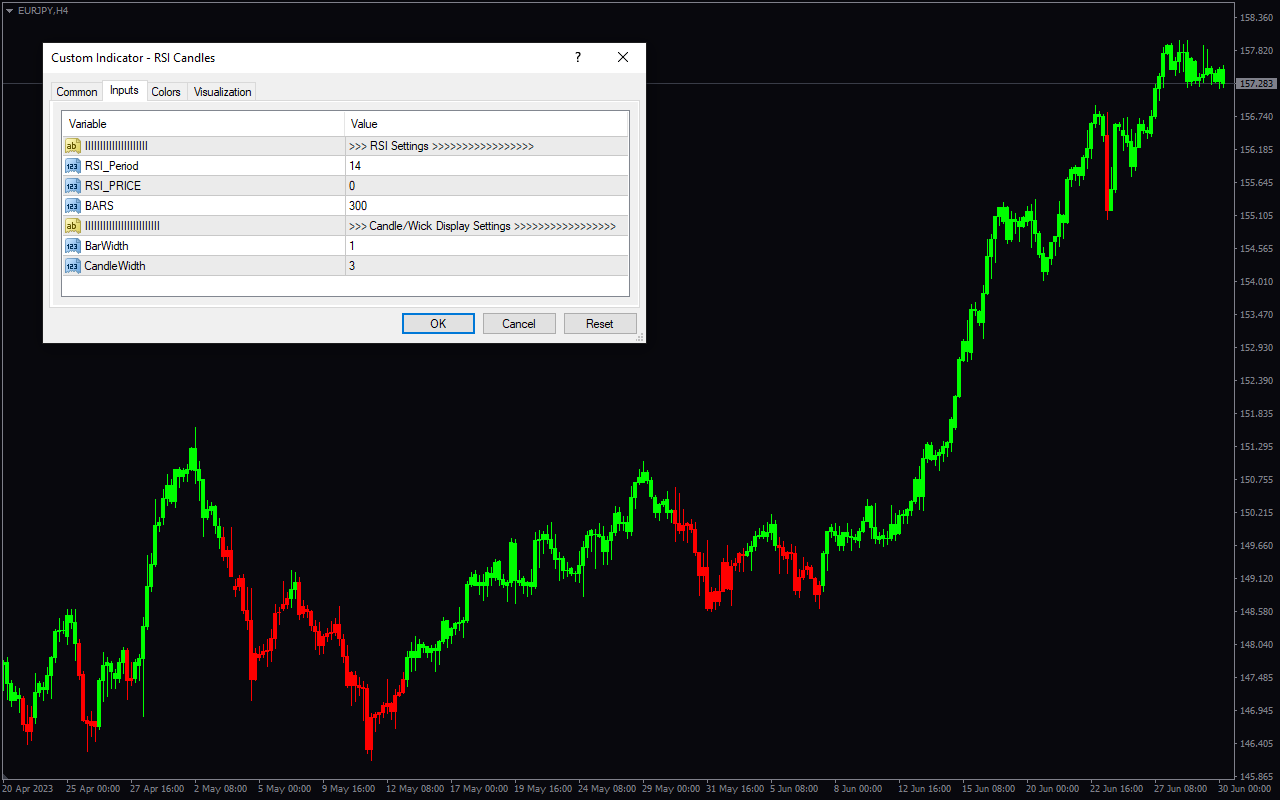1280x800 pixels.
Task: Click the CandleWidth integer icon
Action: pyautogui.click(x=73, y=266)
